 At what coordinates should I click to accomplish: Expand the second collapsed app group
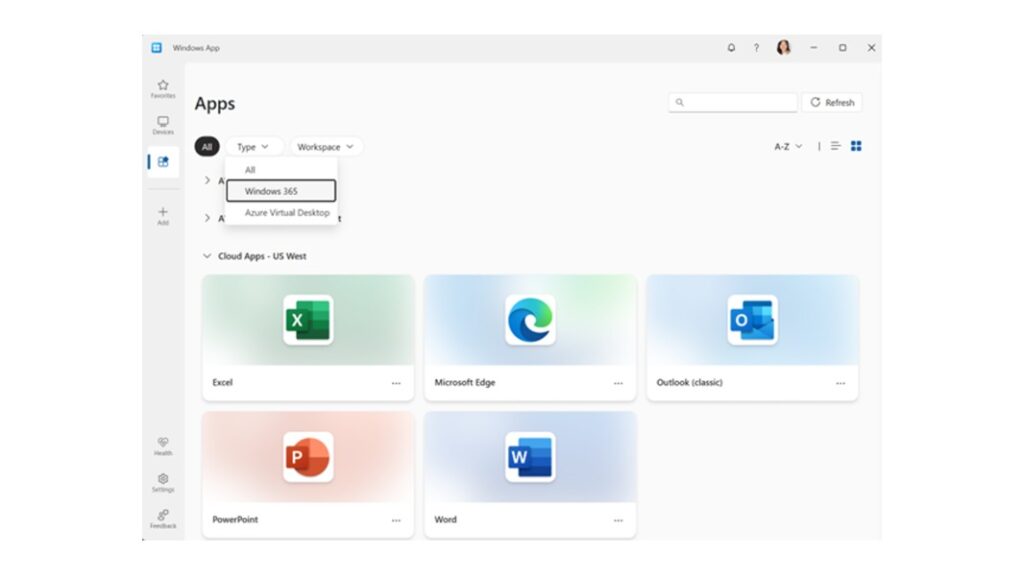[207, 218]
